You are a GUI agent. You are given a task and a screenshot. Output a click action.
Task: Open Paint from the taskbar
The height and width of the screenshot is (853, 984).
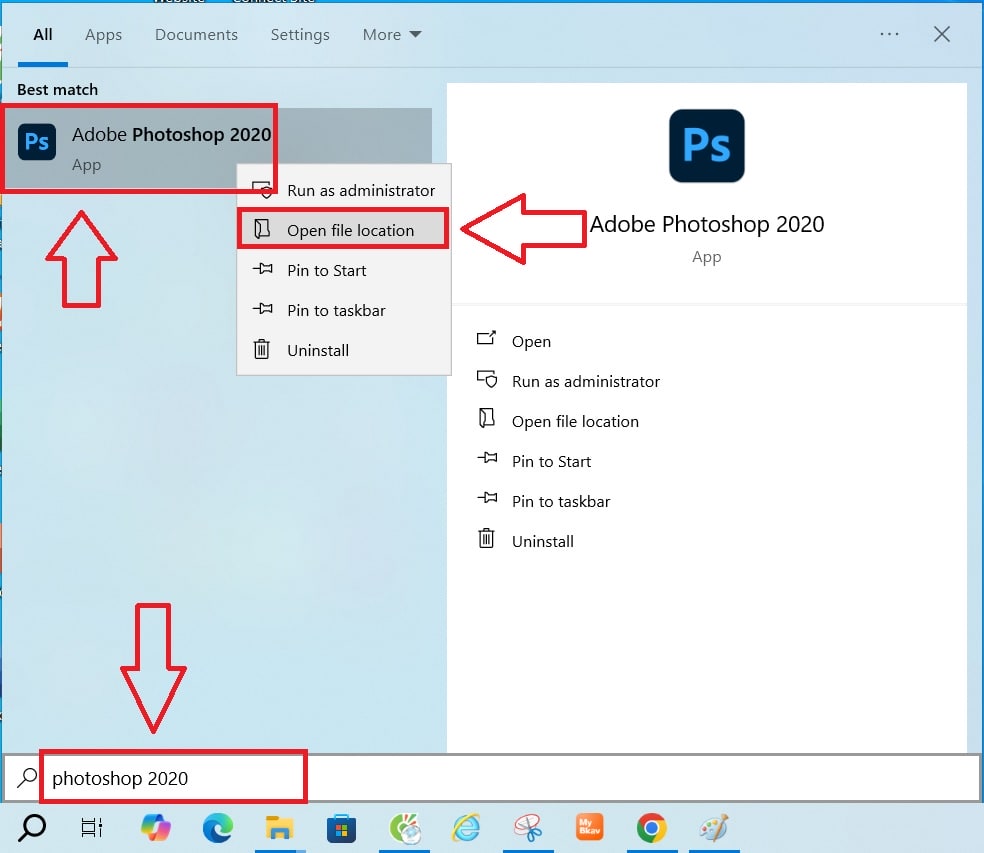714,828
